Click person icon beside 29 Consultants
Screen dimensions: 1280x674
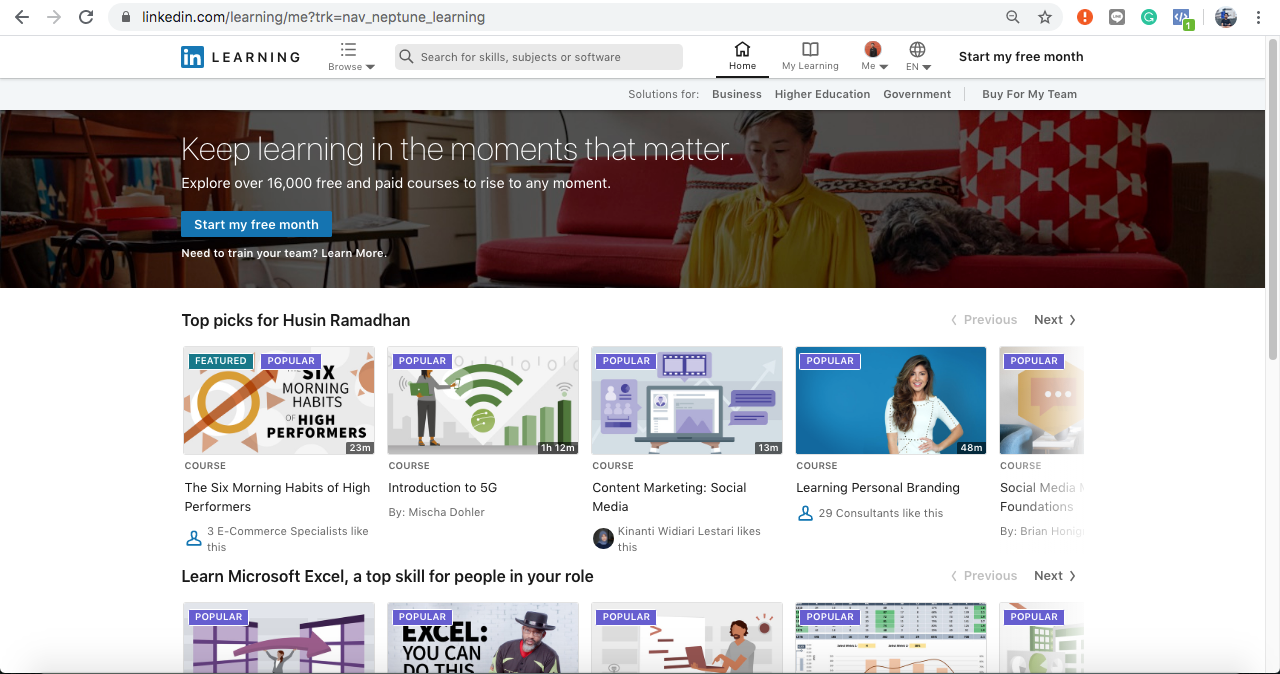point(805,513)
